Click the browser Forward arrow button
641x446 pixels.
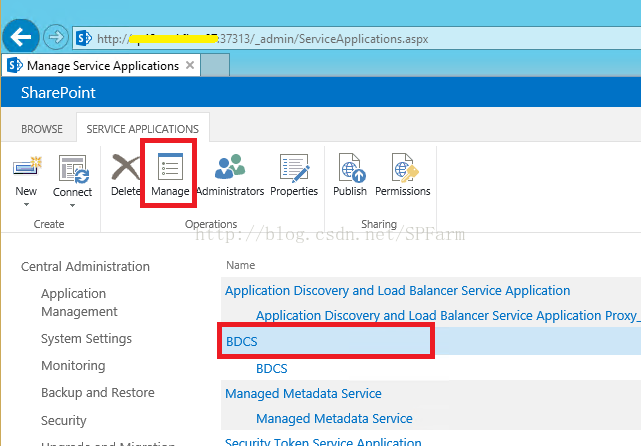[x=56, y=37]
